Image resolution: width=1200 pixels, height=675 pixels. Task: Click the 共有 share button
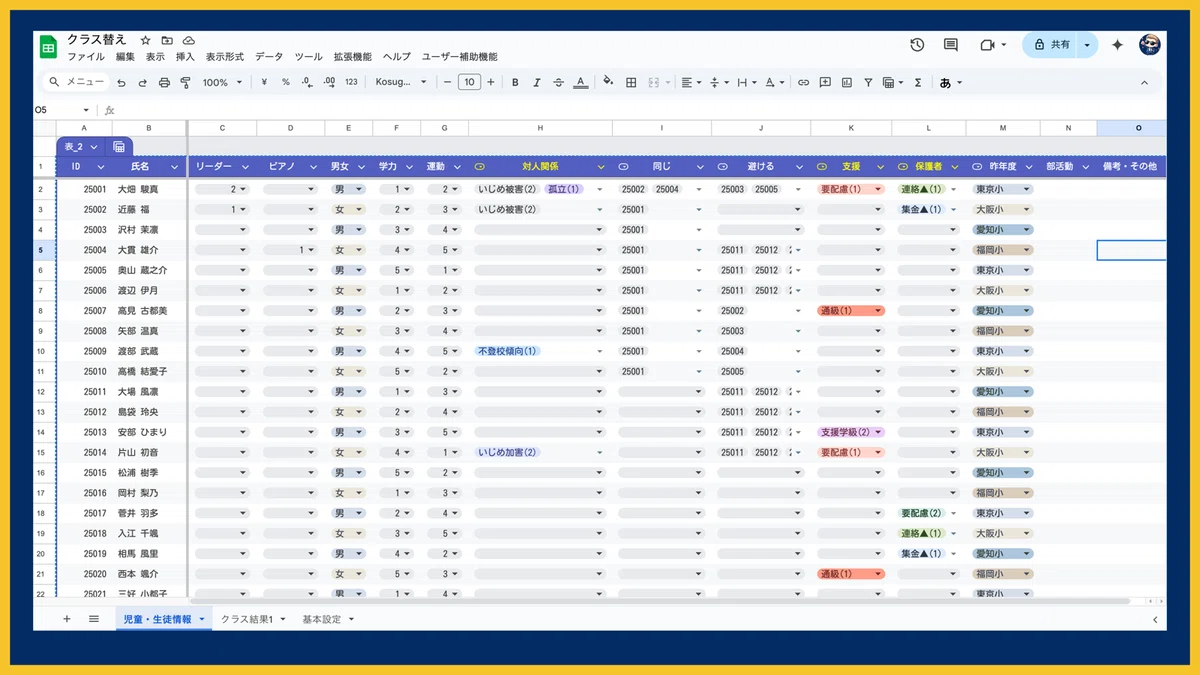point(1051,45)
